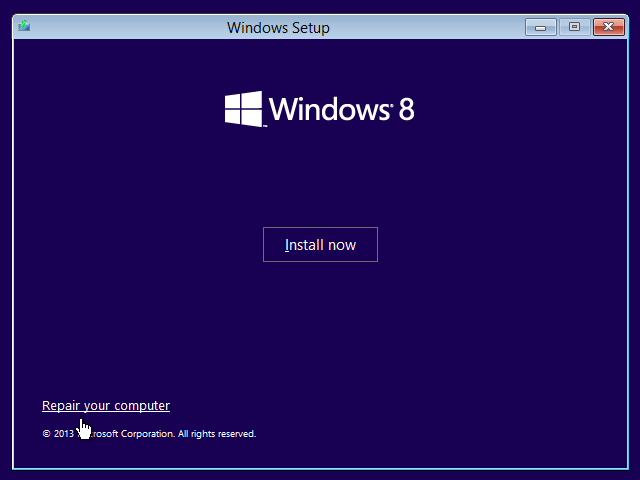Open the Windows Setup system menu icon
Viewport: 640px width, 480px height.
[24, 27]
